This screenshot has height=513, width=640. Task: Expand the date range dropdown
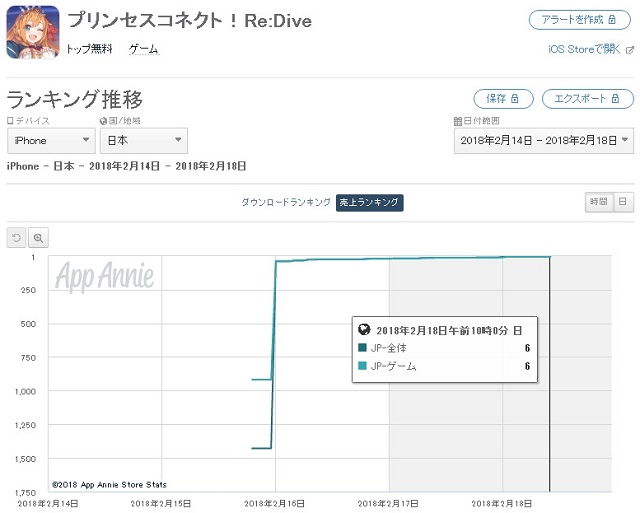coord(543,141)
